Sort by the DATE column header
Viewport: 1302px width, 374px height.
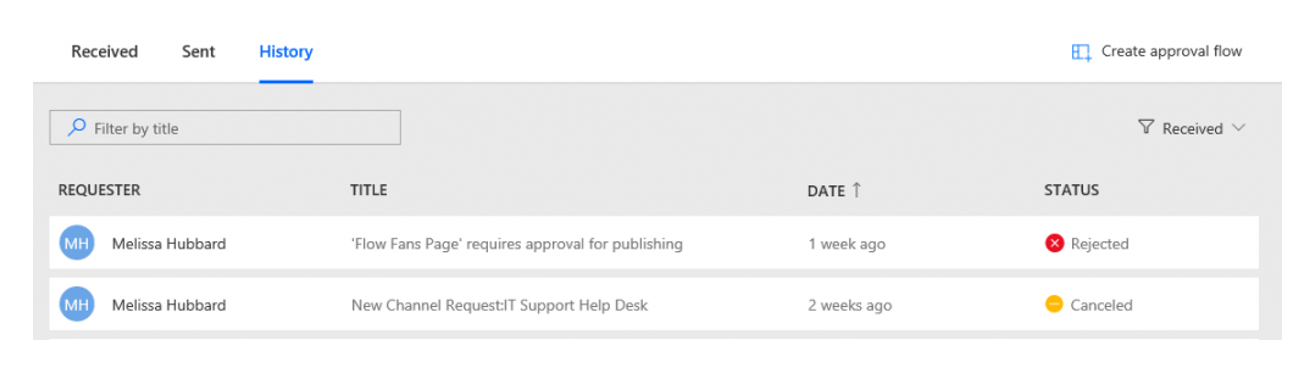coord(826,190)
